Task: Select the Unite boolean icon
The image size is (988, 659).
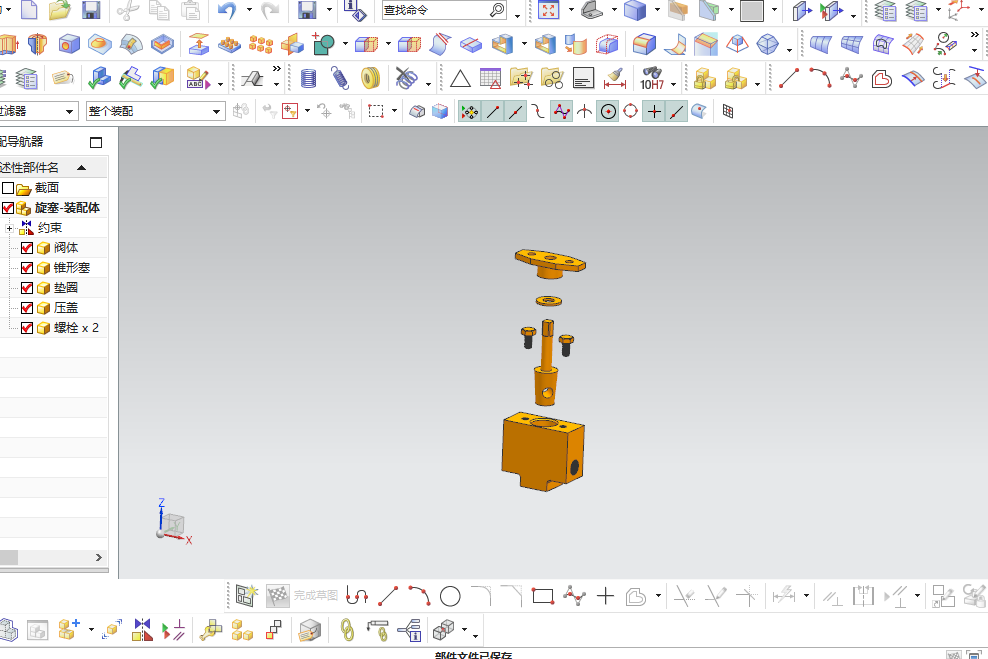Action: [x=324, y=44]
